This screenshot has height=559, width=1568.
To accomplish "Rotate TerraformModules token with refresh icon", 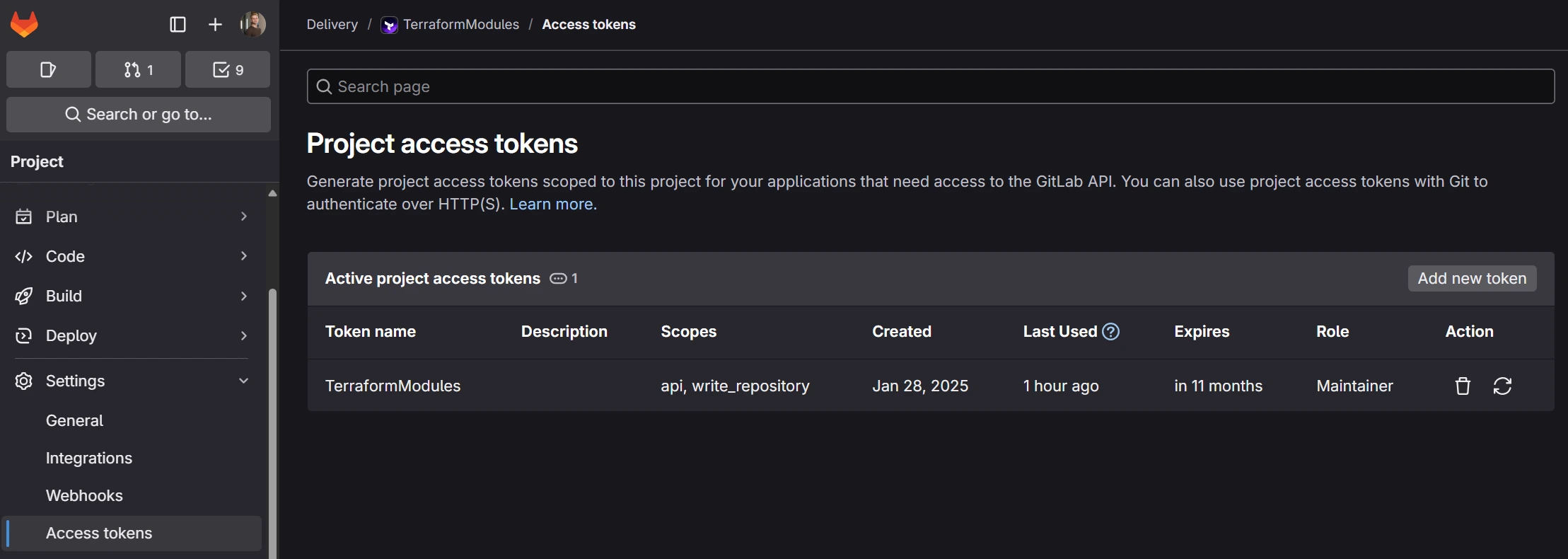I will [x=1502, y=386].
